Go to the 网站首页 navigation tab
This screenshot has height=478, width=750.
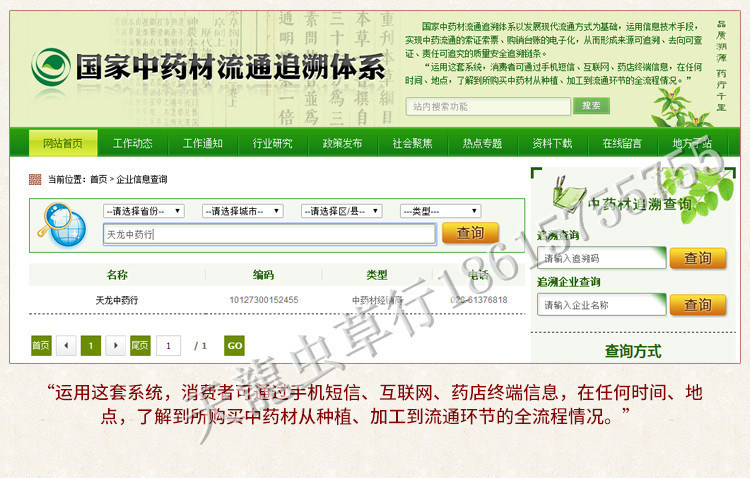tap(63, 143)
